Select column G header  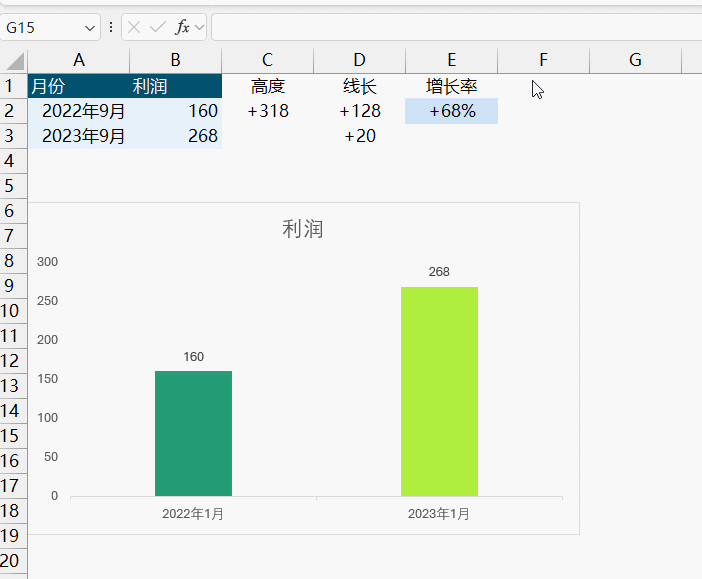(x=635, y=60)
